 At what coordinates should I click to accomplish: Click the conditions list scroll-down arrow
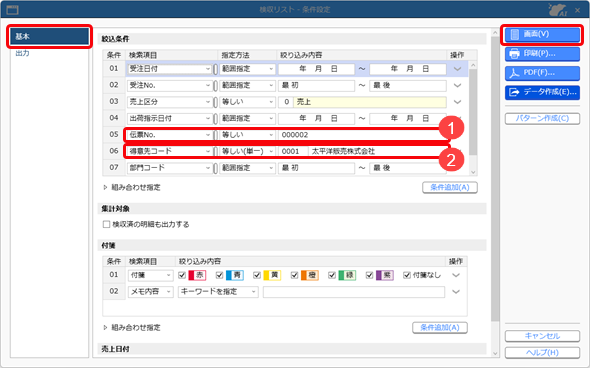473,172
